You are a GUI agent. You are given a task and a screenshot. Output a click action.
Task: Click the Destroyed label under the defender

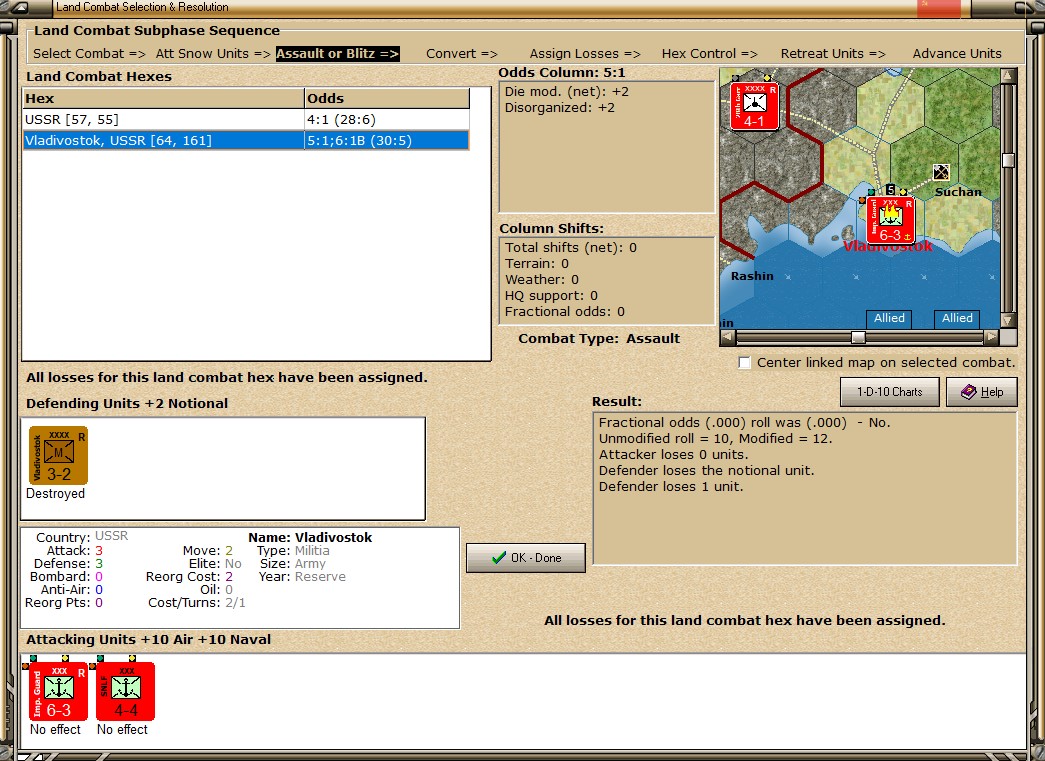[x=55, y=494]
